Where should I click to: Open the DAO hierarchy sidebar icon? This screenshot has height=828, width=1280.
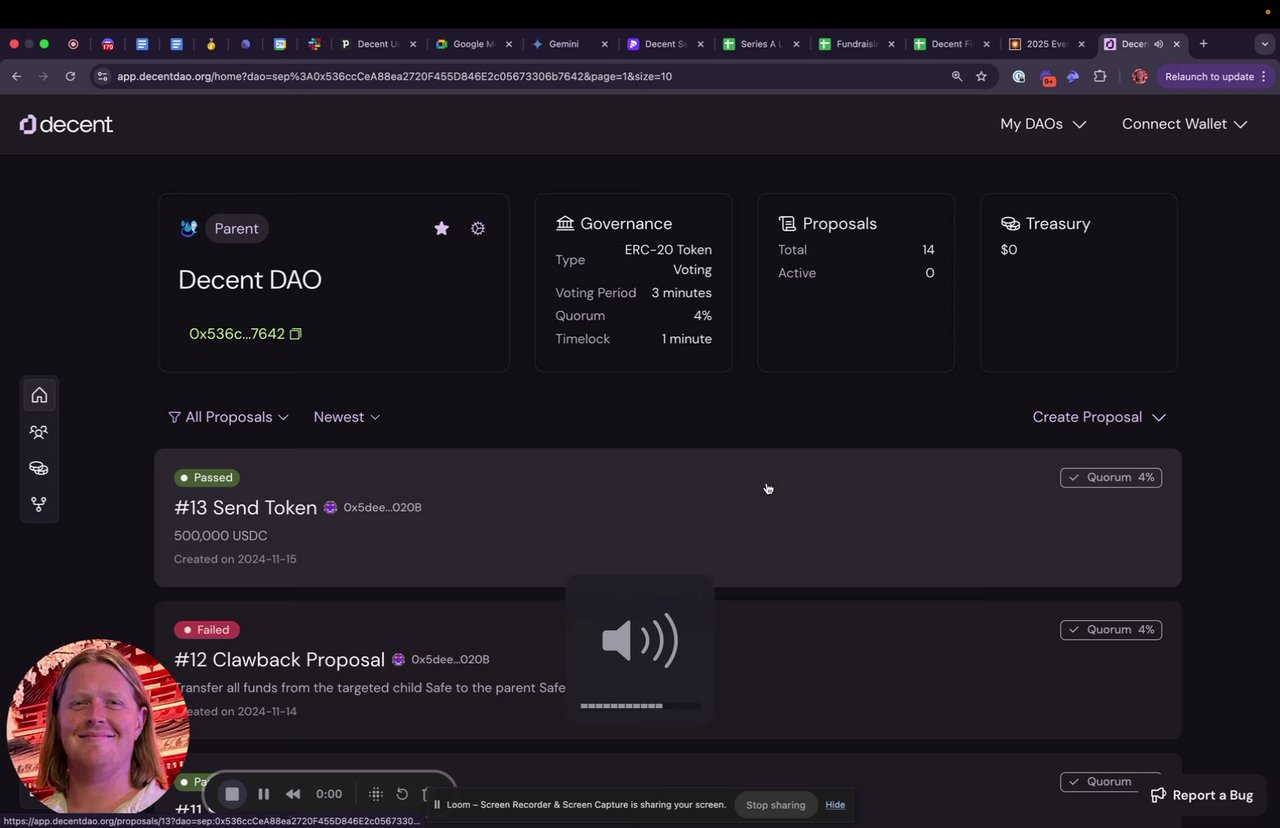coord(39,504)
